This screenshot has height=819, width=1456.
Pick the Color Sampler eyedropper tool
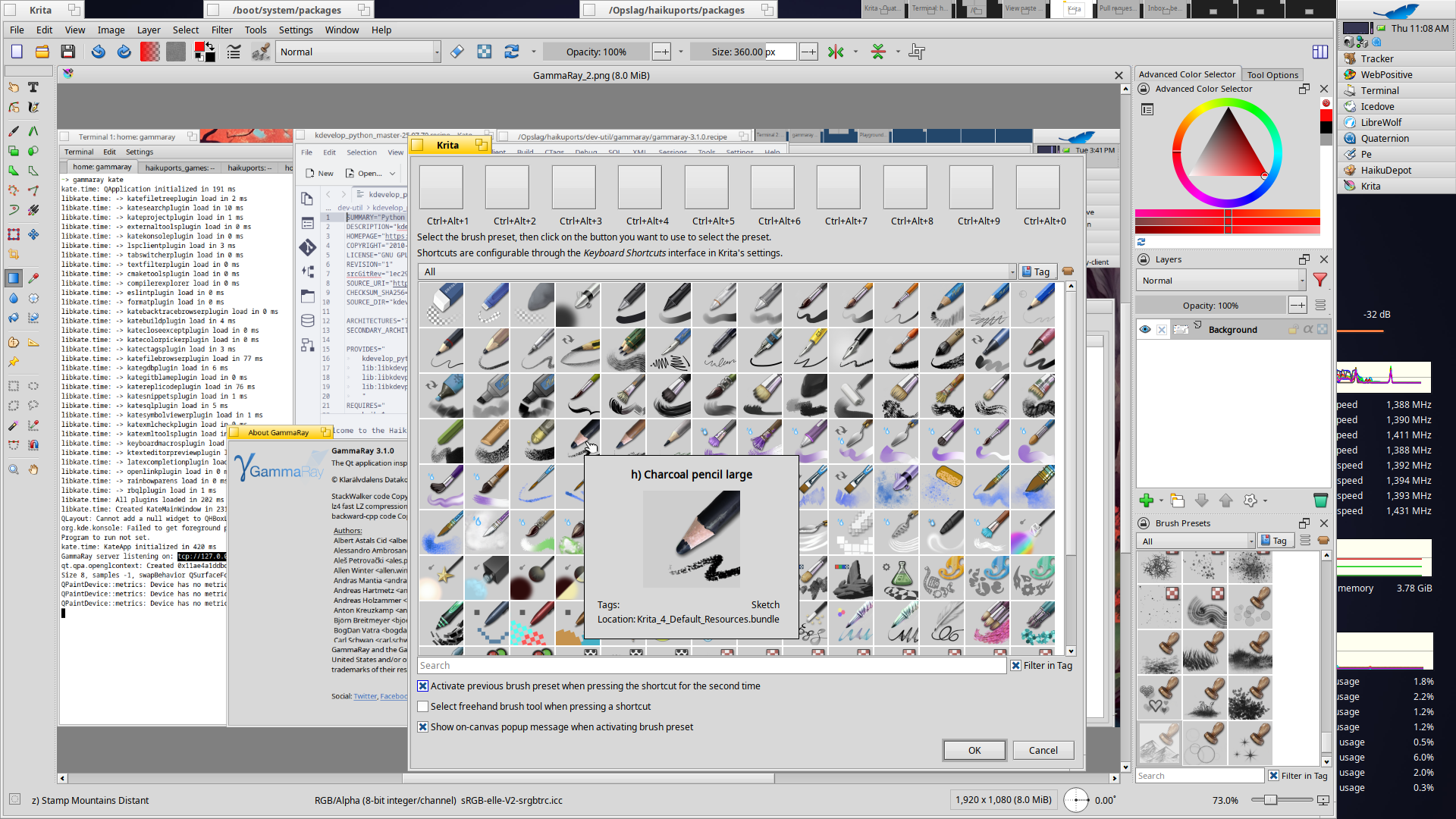tap(33, 278)
